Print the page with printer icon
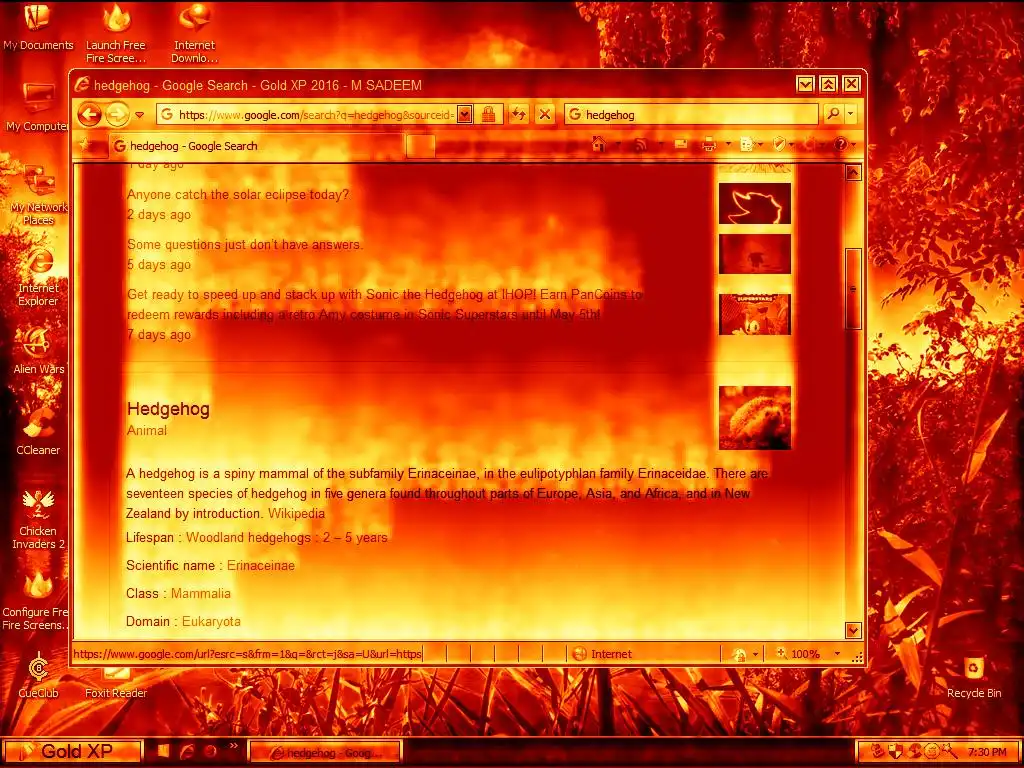 [709, 144]
